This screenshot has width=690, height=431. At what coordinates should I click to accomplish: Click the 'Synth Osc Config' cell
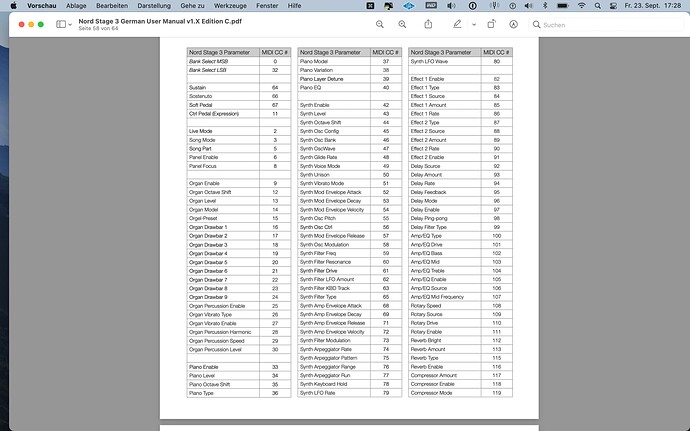[334, 131]
